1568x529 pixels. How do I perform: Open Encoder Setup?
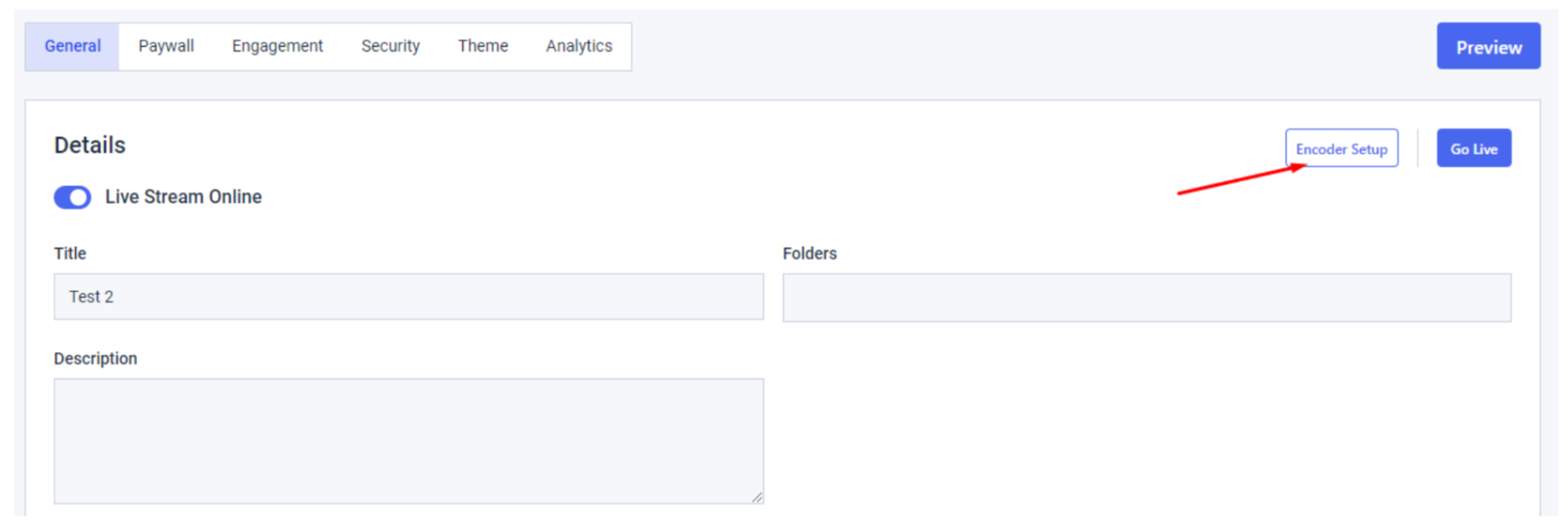click(1342, 149)
